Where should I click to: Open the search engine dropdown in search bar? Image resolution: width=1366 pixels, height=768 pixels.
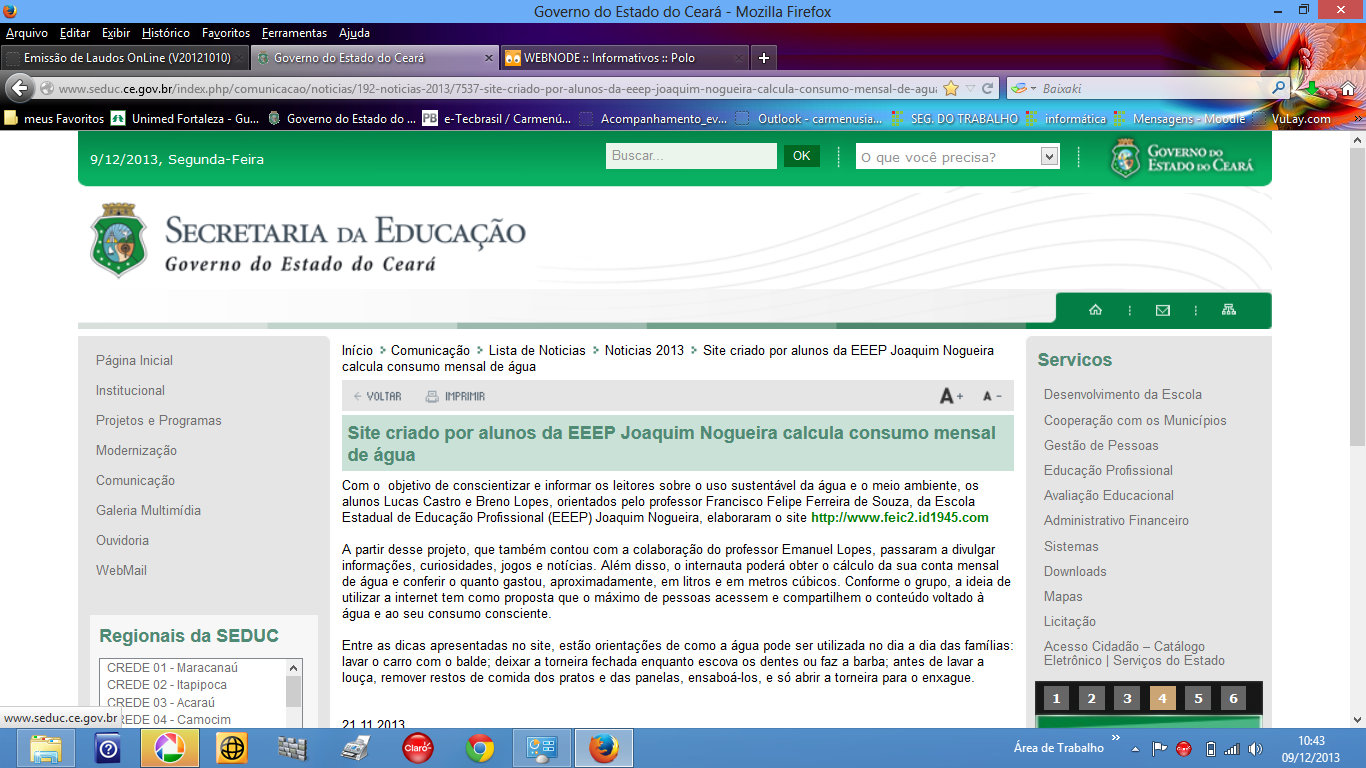(1025, 88)
